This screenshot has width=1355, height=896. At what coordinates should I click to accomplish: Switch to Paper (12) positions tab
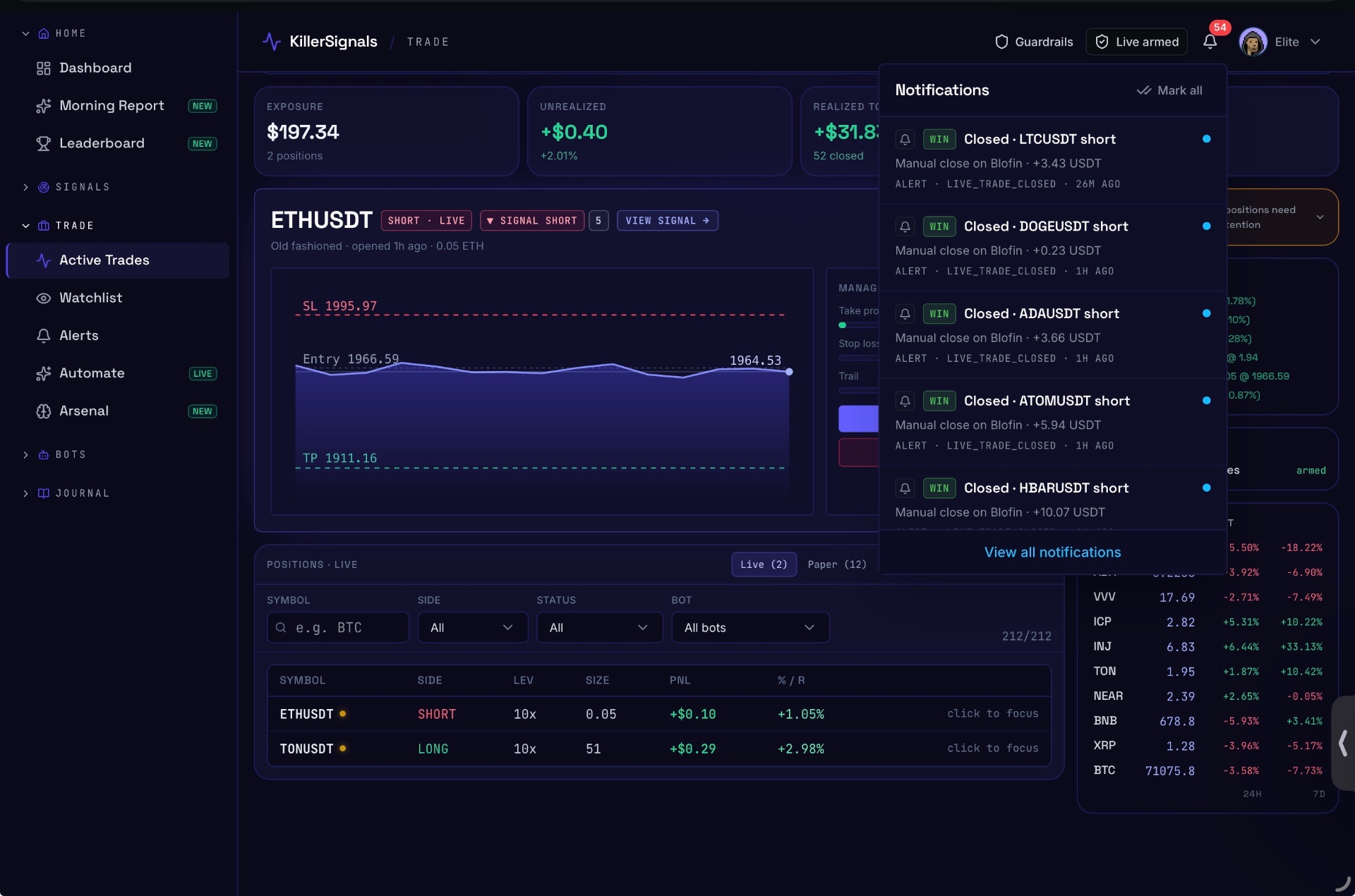click(x=837, y=564)
